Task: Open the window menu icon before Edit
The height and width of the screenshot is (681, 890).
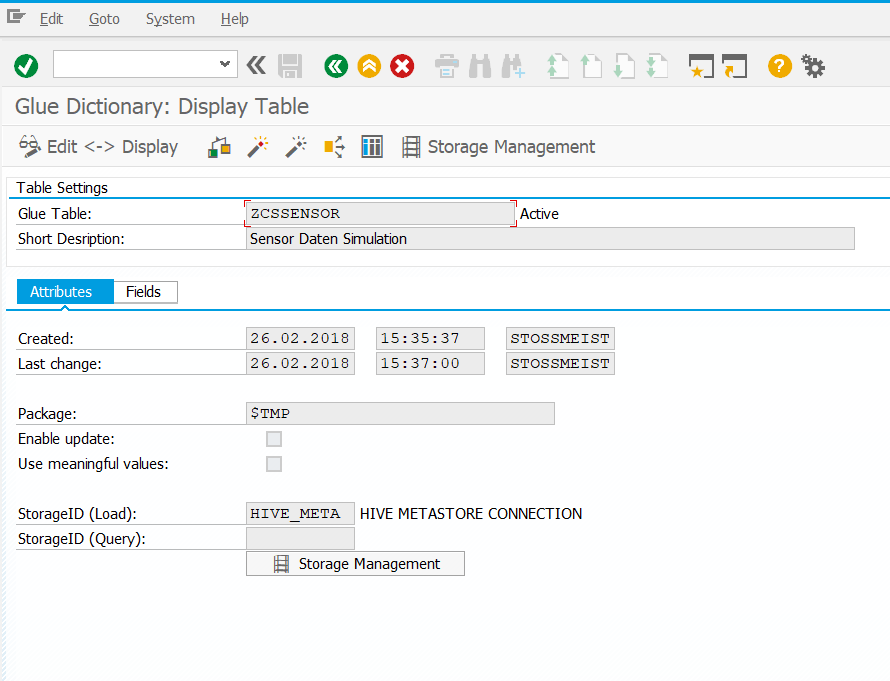Action: point(16,17)
